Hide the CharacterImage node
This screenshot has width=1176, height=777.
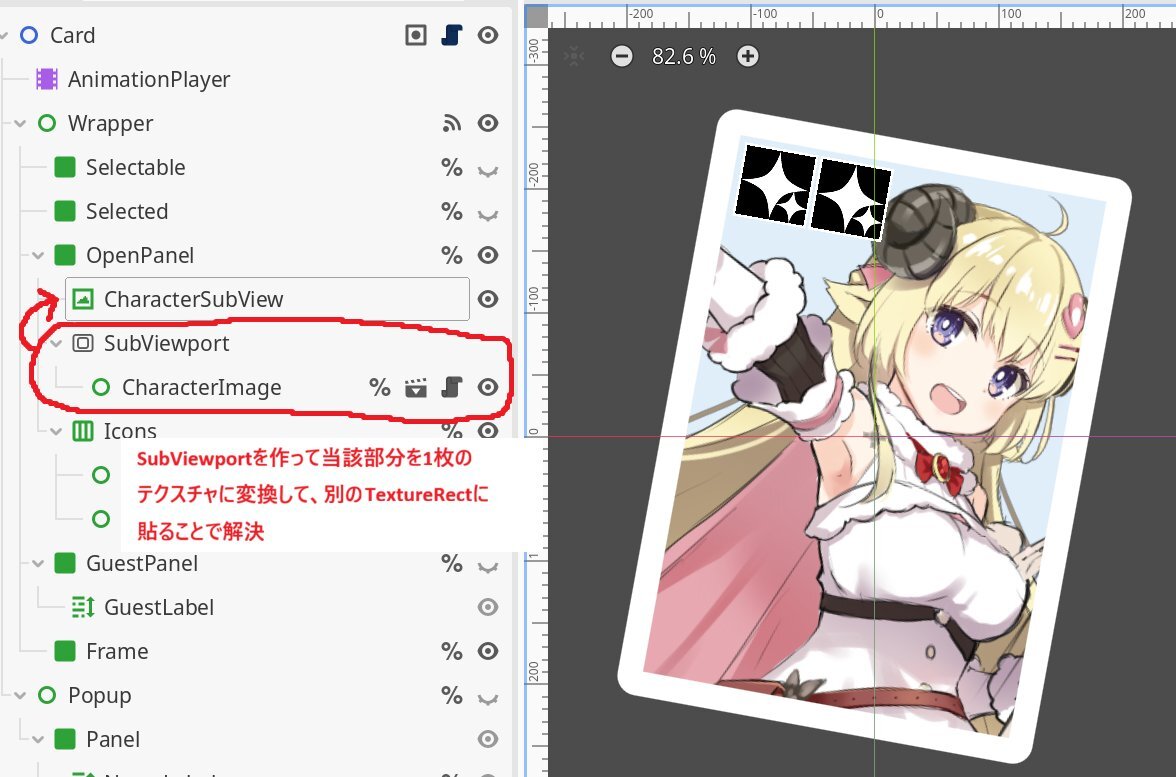point(488,388)
